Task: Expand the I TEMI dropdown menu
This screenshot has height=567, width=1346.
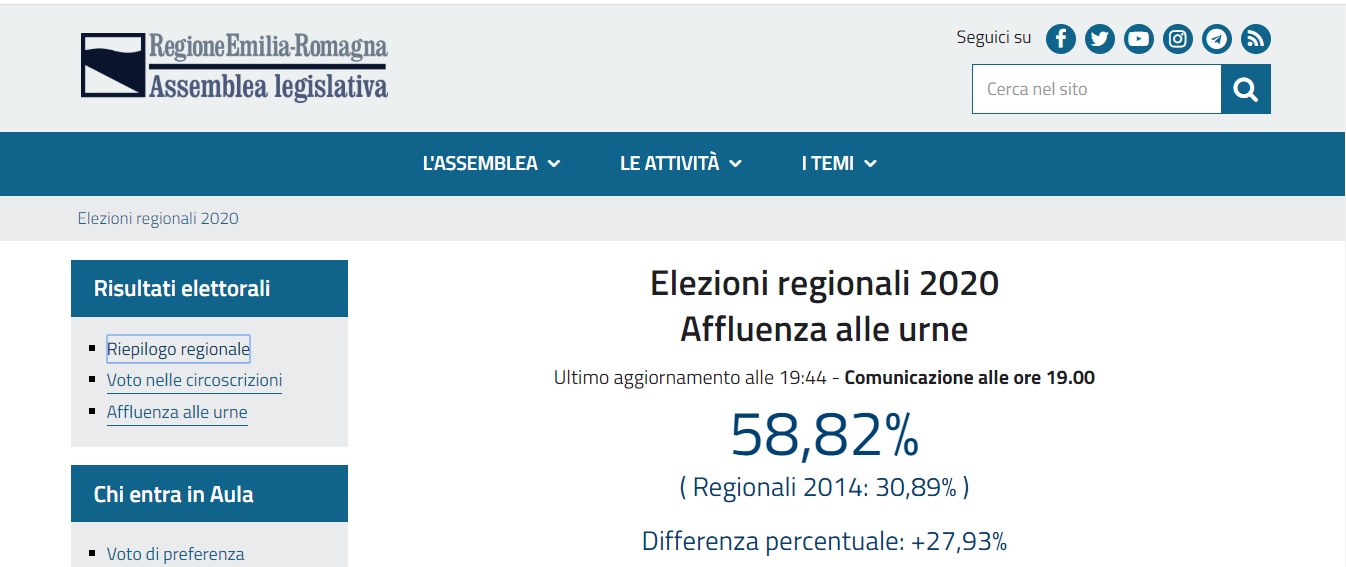Action: 838,164
